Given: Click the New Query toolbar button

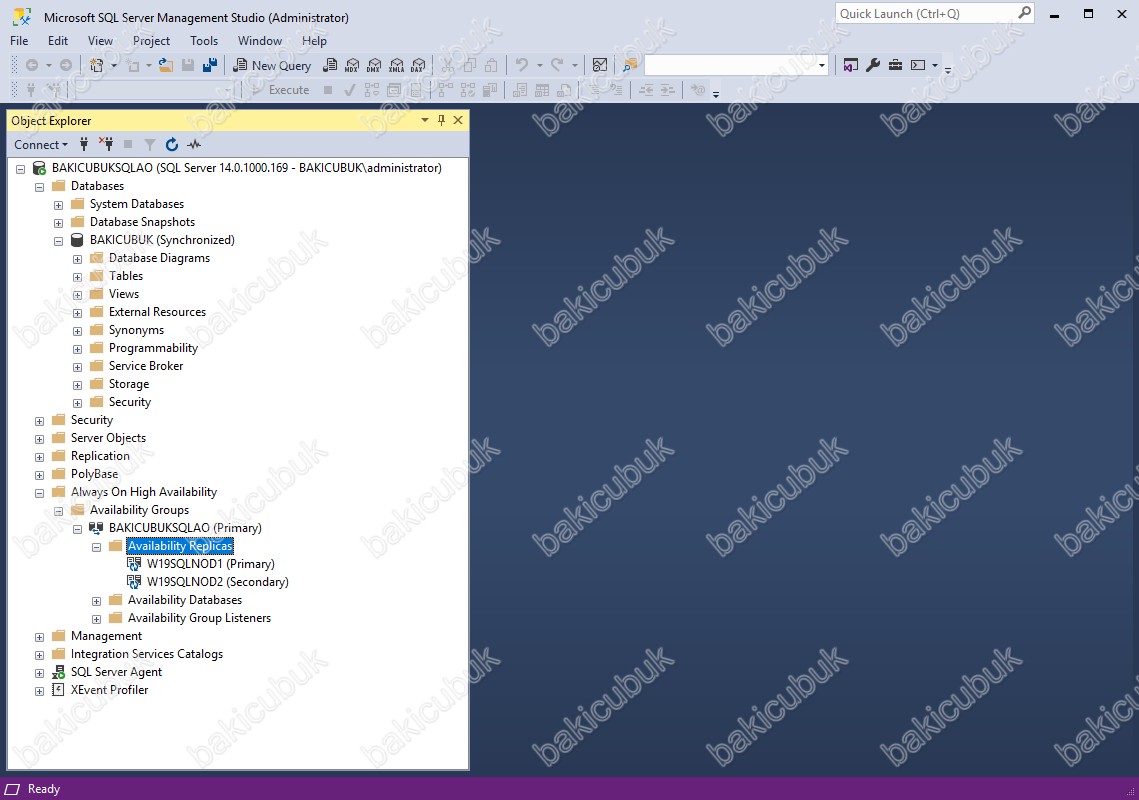Looking at the screenshot, I should (x=272, y=65).
